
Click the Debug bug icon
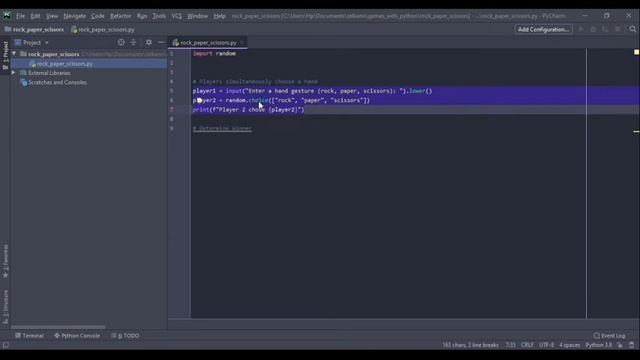(593, 29)
